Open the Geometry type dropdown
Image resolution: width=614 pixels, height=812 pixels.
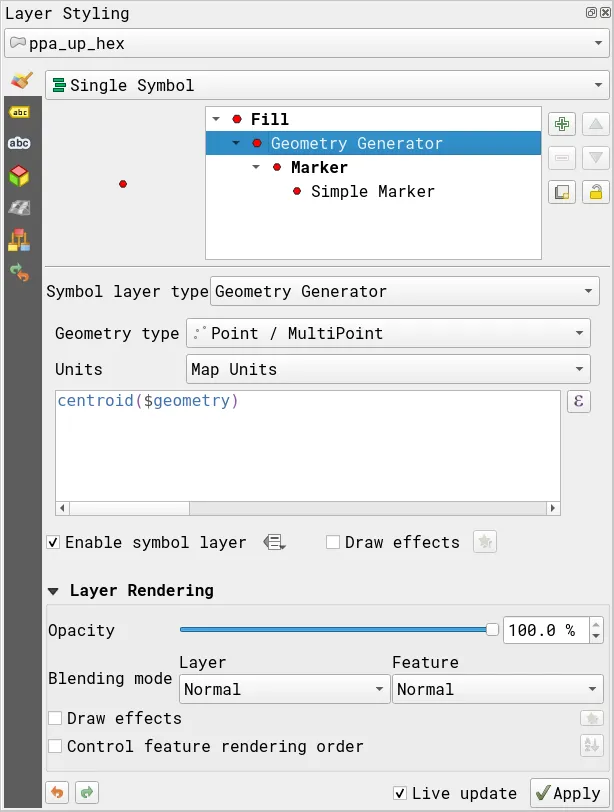point(388,333)
